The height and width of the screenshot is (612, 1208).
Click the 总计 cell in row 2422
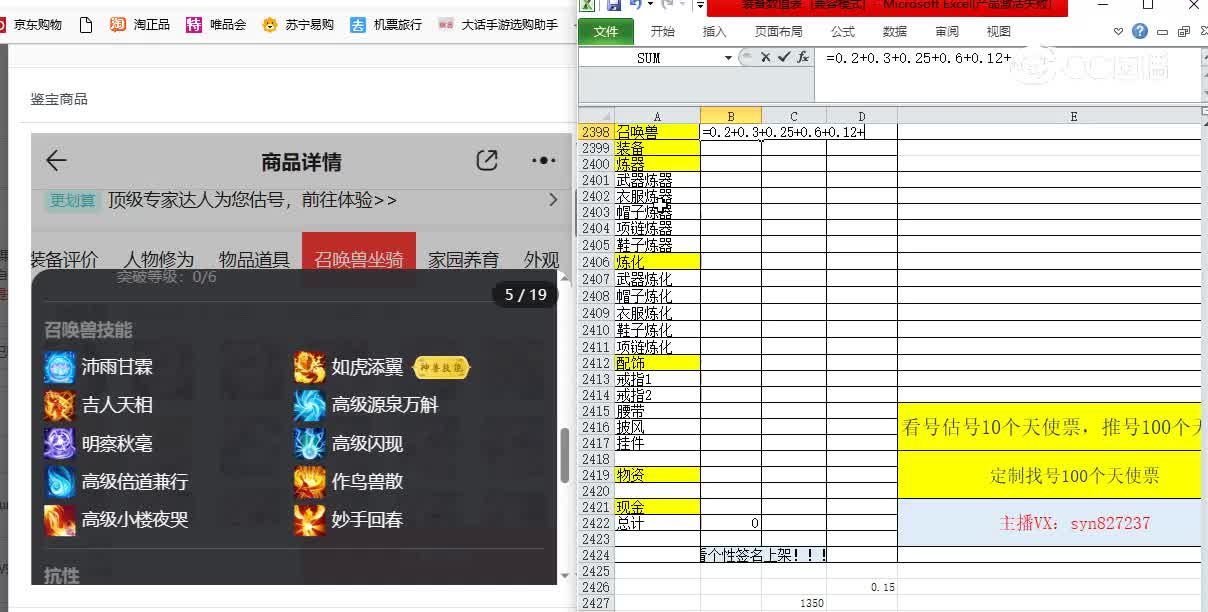tap(657, 523)
